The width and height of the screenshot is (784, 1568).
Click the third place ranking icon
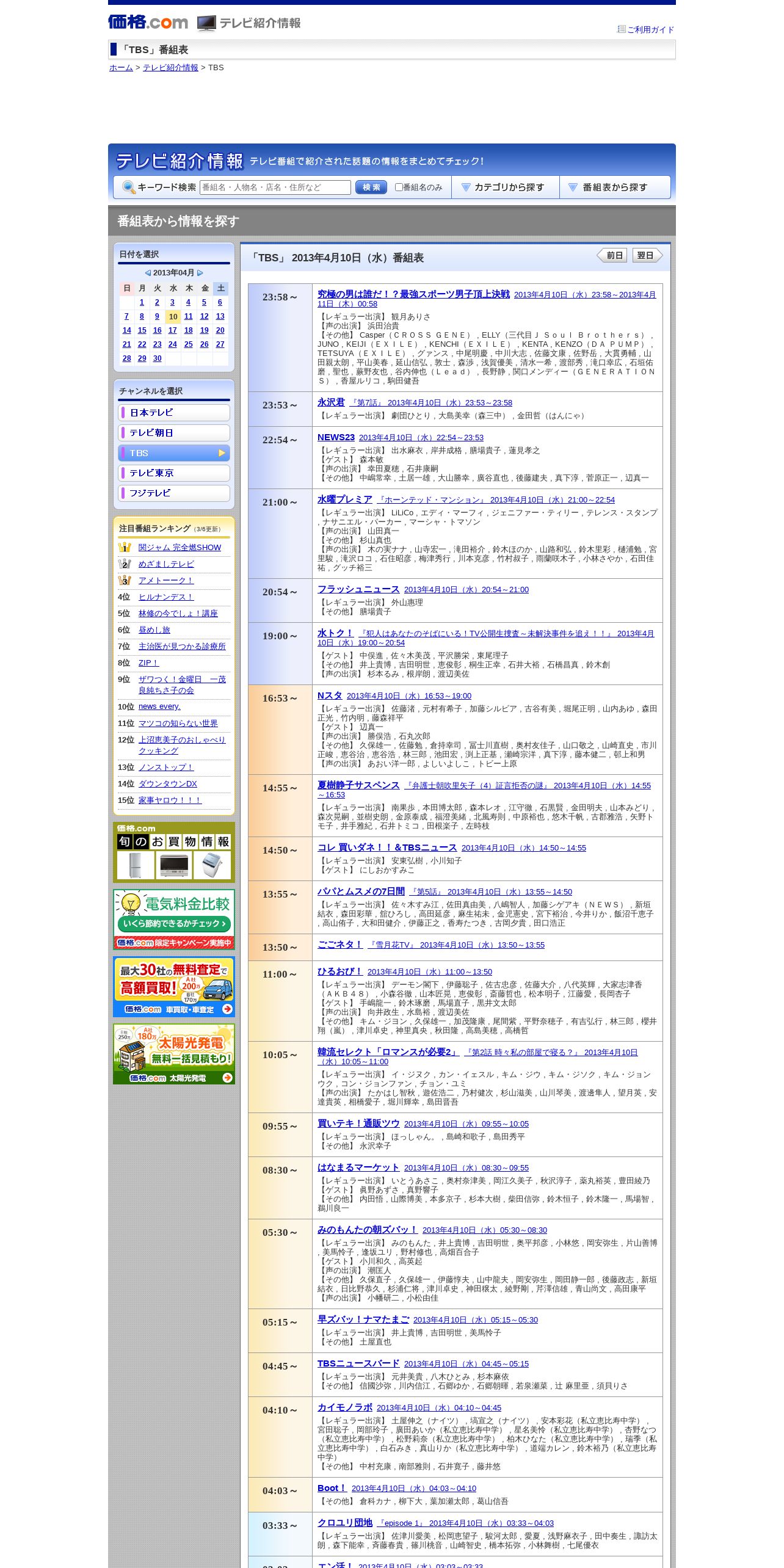click(x=125, y=580)
